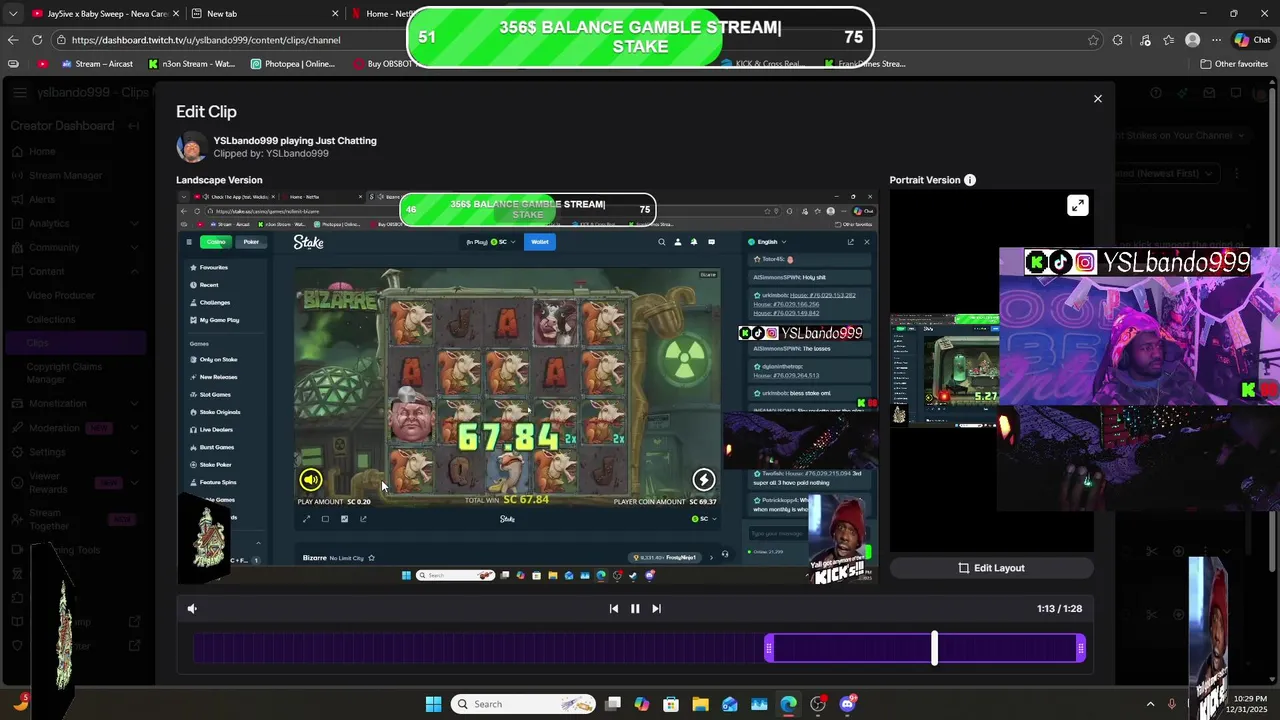Open Discord on taskbar

[848, 704]
